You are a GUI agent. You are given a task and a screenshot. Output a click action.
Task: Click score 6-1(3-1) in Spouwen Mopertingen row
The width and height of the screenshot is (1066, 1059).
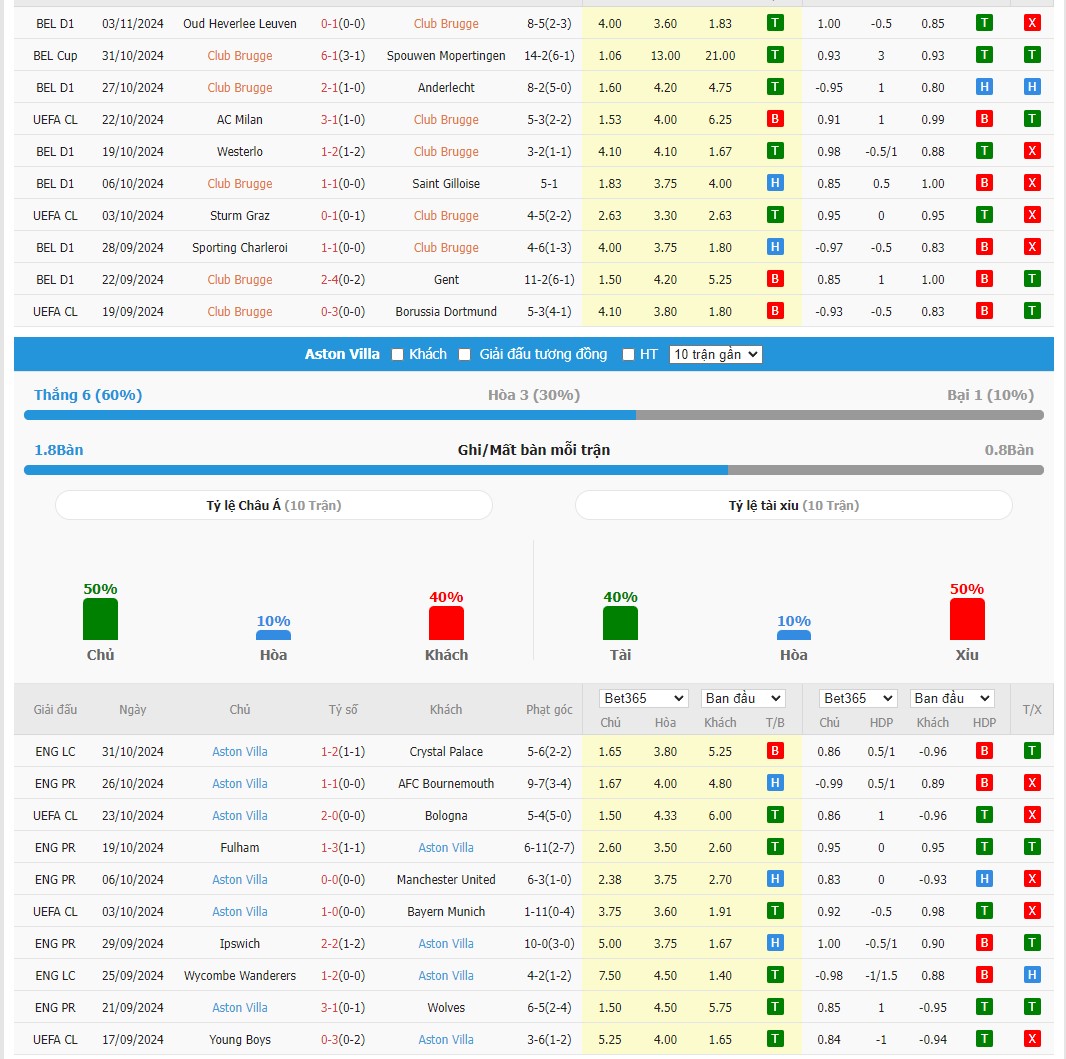(x=343, y=56)
